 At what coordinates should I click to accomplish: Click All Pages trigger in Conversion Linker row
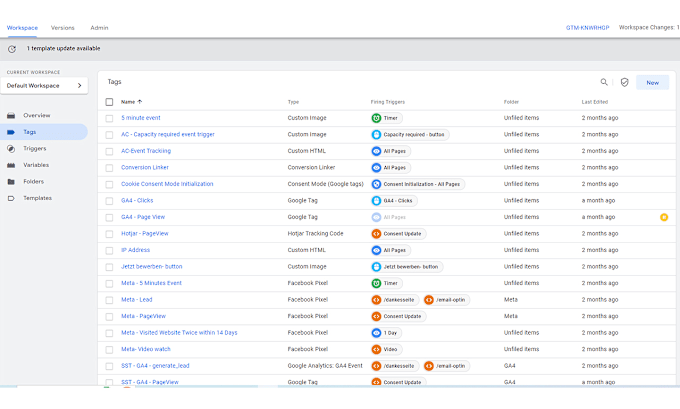[x=391, y=167]
